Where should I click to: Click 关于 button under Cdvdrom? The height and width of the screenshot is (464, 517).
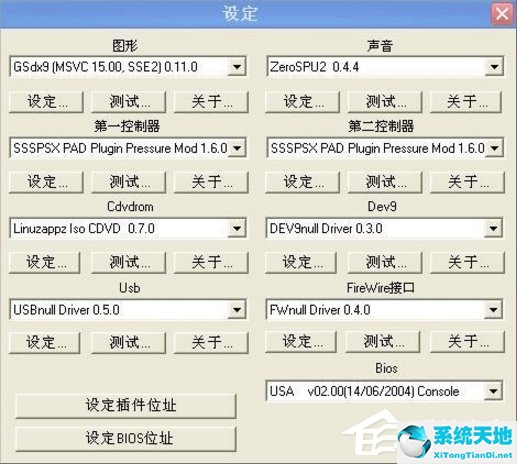211,262
